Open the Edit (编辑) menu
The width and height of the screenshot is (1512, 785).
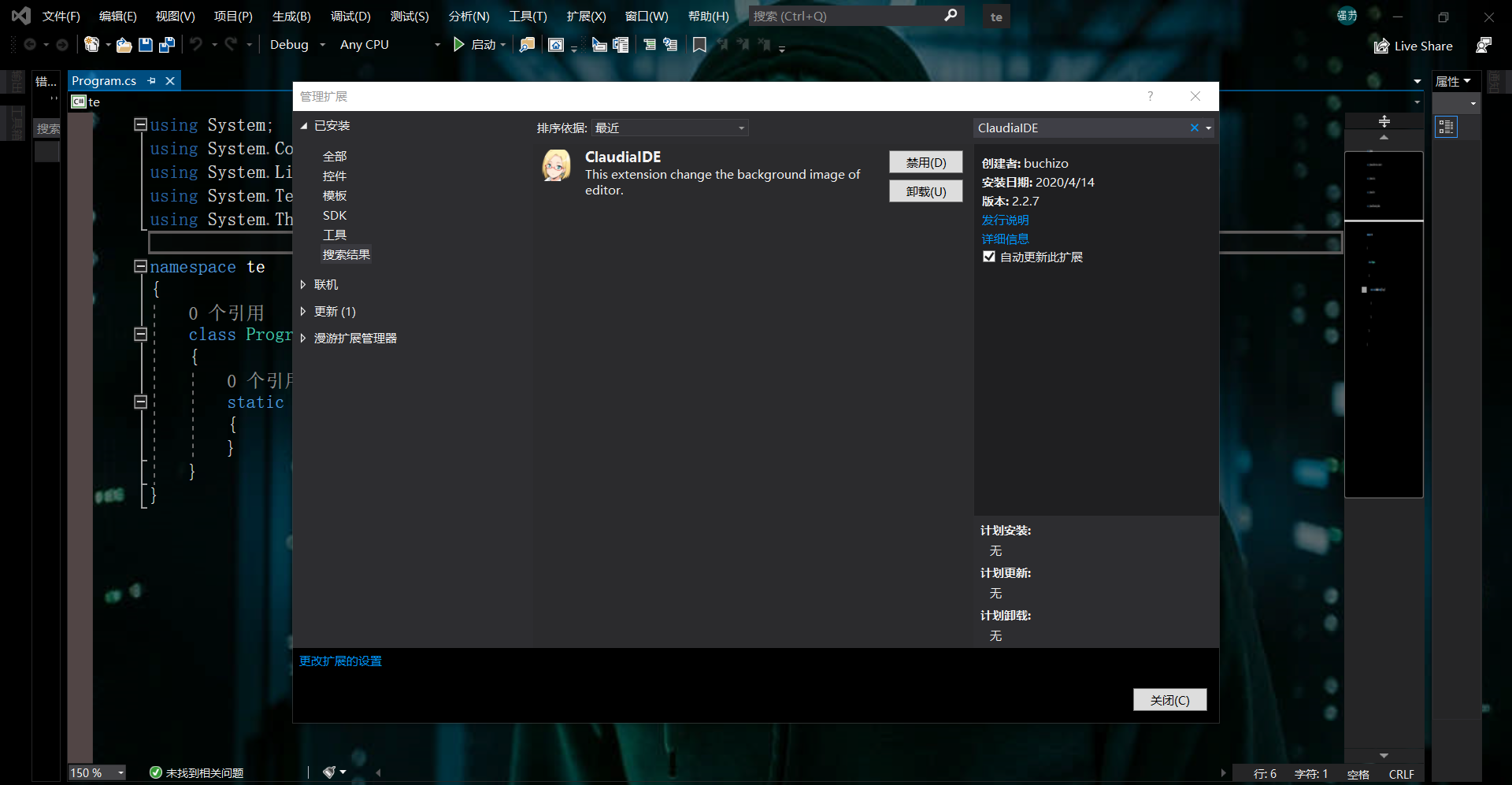click(118, 16)
